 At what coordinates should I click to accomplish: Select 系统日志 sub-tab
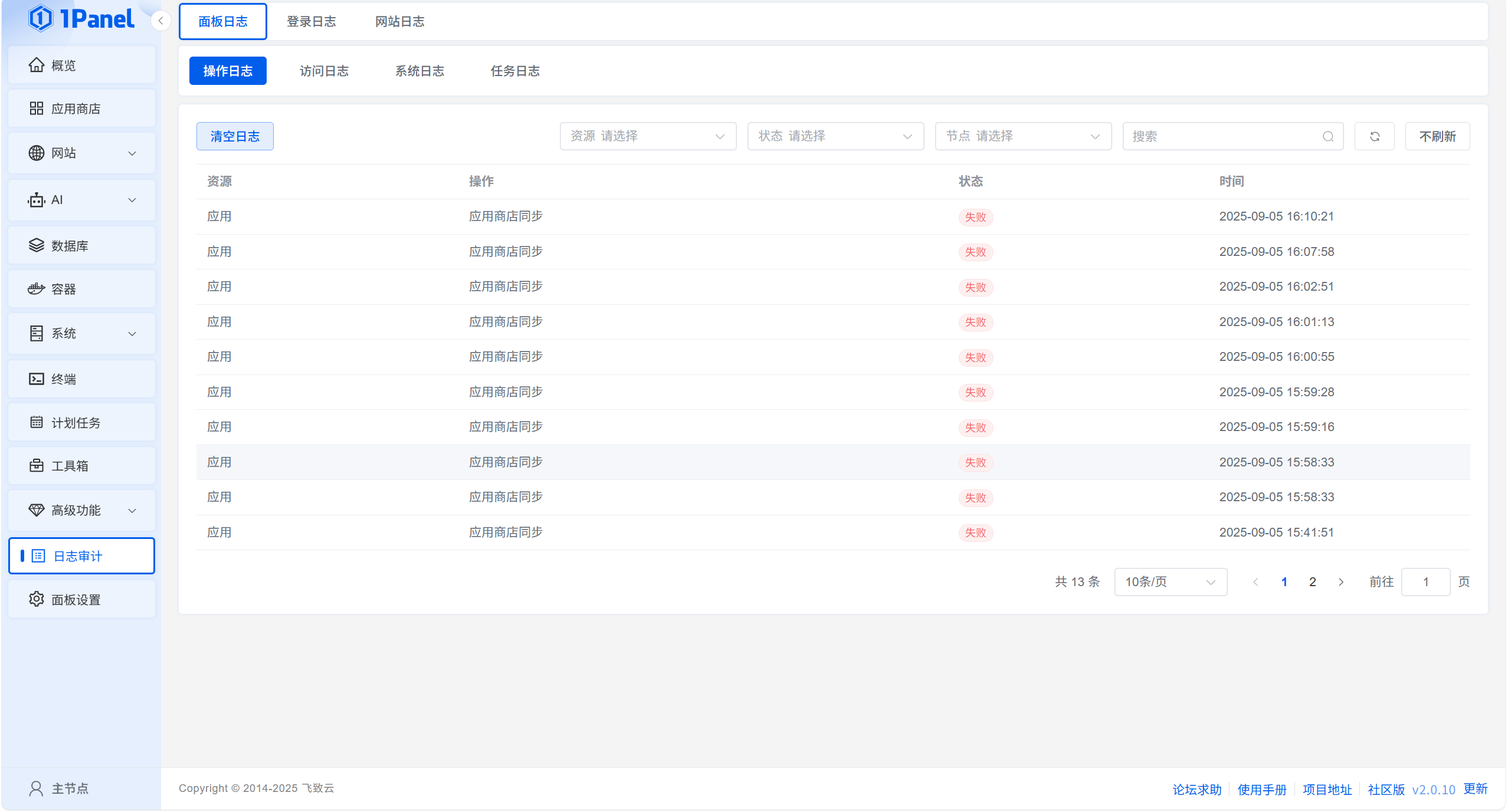[419, 71]
